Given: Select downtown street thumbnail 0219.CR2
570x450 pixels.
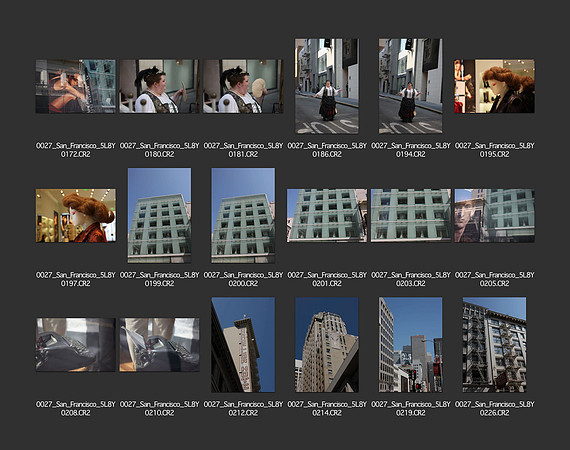Looking at the screenshot, I should [410, 345].
